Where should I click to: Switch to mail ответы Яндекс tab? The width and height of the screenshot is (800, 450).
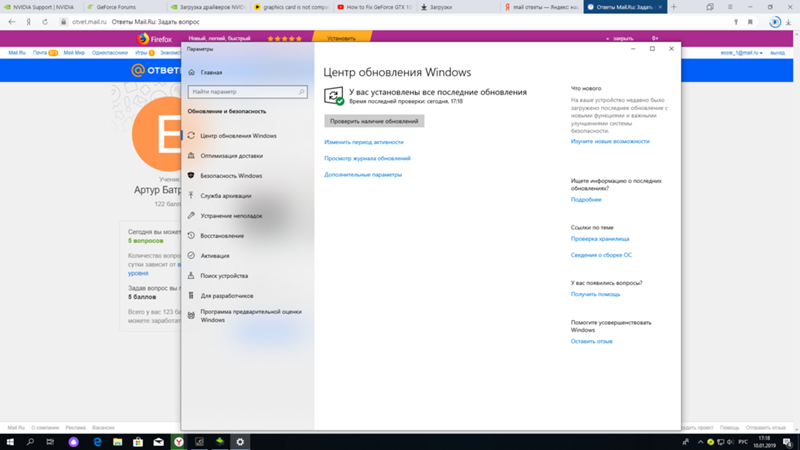click(541, 7)
